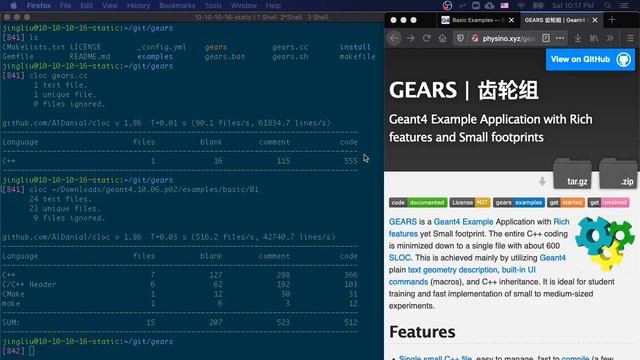Open the Notification Center icon
The height and width of the screenshot is (360, 640).
pyautogui.click(x=624, y=5)
